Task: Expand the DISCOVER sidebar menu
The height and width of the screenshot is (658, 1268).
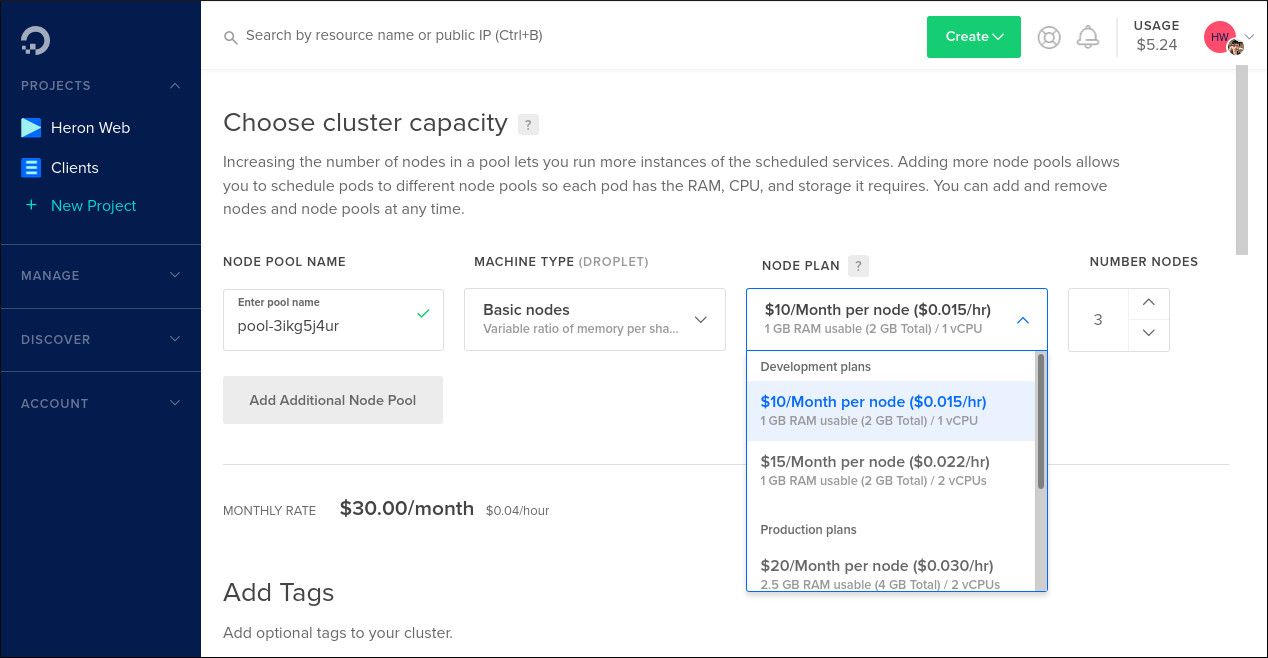Action: tap(174, 339)
